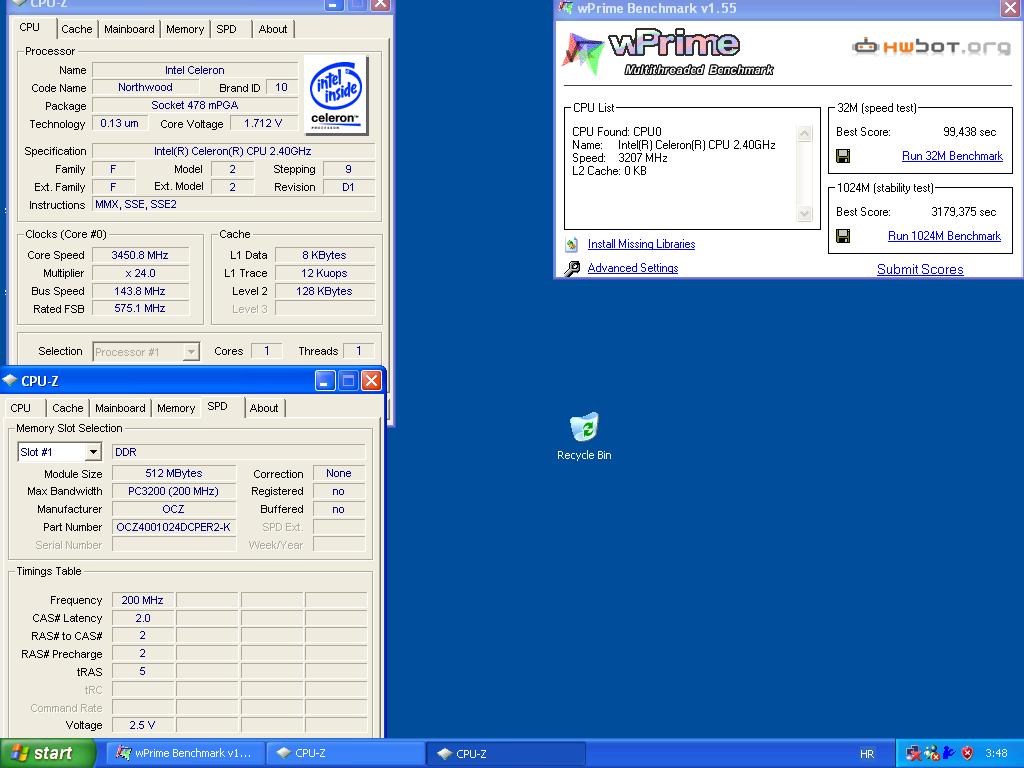The height and width of the screenshot is (768, 1024).
Task: Click the Advanced Settings wrench icon
Action: pyautogui.click(x=572, y=268)
